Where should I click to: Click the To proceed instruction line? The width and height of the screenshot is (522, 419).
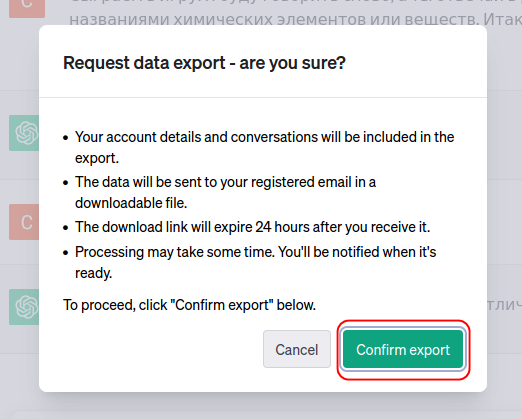point(189,305)
